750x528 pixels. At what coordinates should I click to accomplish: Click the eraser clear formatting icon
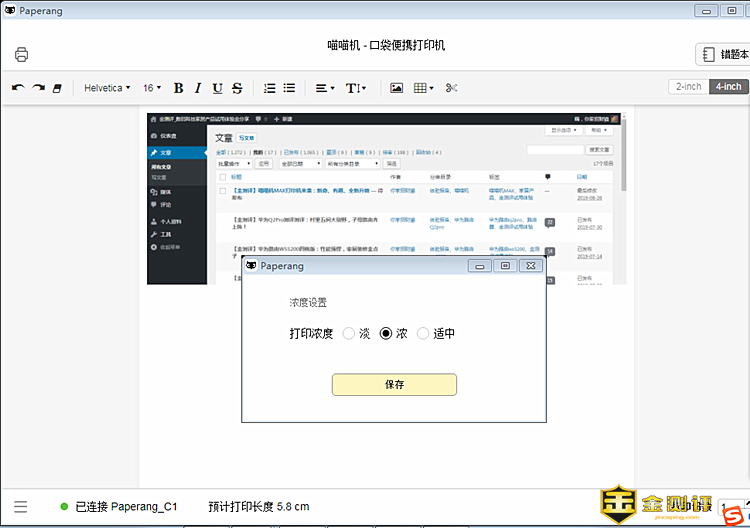pos(57,88)
